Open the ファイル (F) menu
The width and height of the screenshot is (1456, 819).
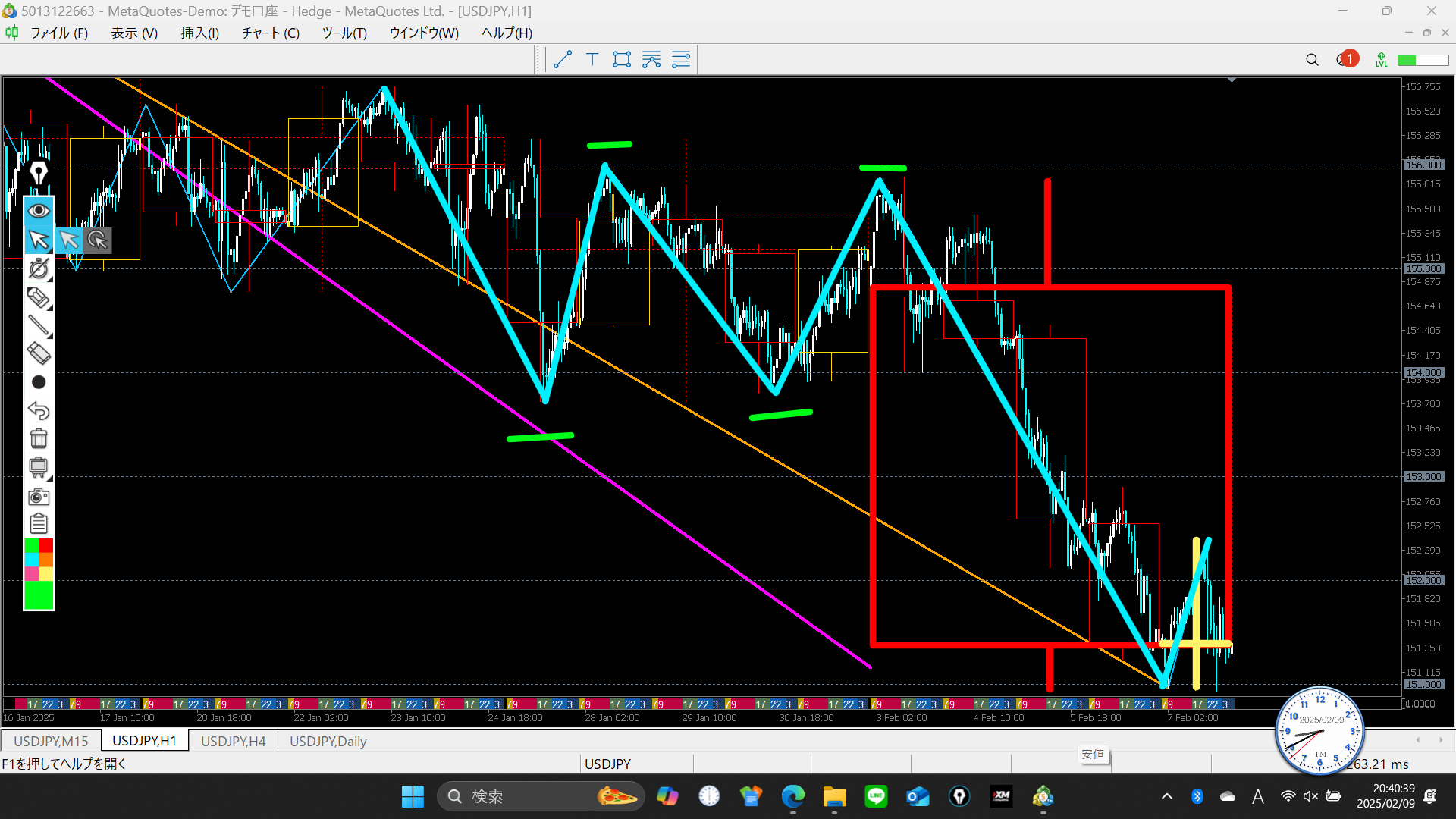click(x=59, y=33)
